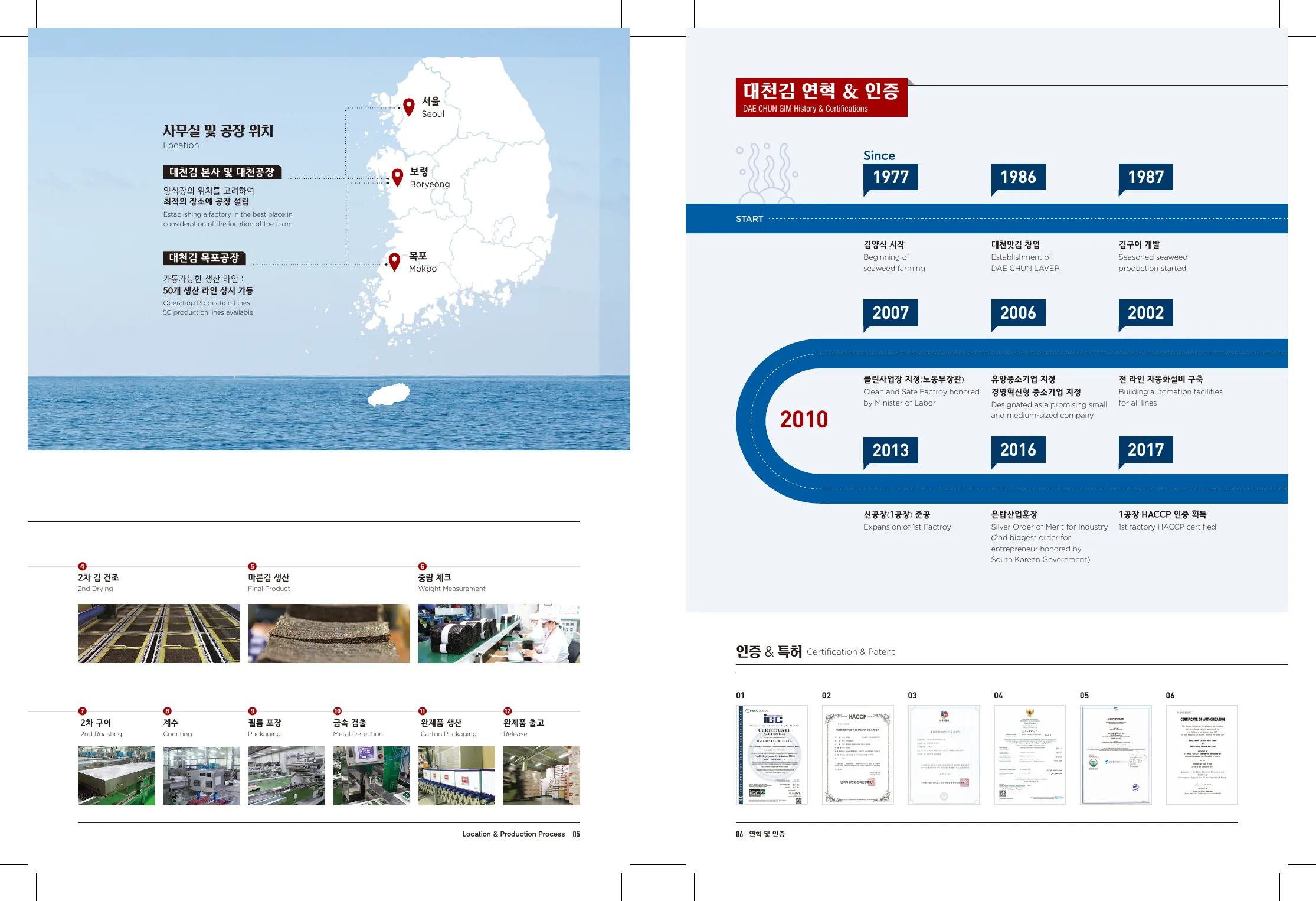
Task: Click the '1공장 HACCP 인증 획득' milestone title
Action: pyautogui.click(x=1163, y=515)
